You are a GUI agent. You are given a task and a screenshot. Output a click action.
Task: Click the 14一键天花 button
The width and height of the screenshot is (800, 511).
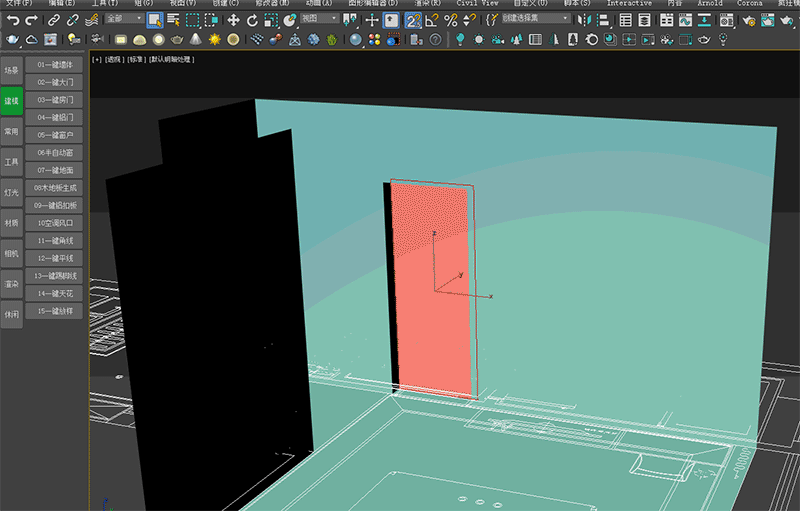click(x=55, y=293)
